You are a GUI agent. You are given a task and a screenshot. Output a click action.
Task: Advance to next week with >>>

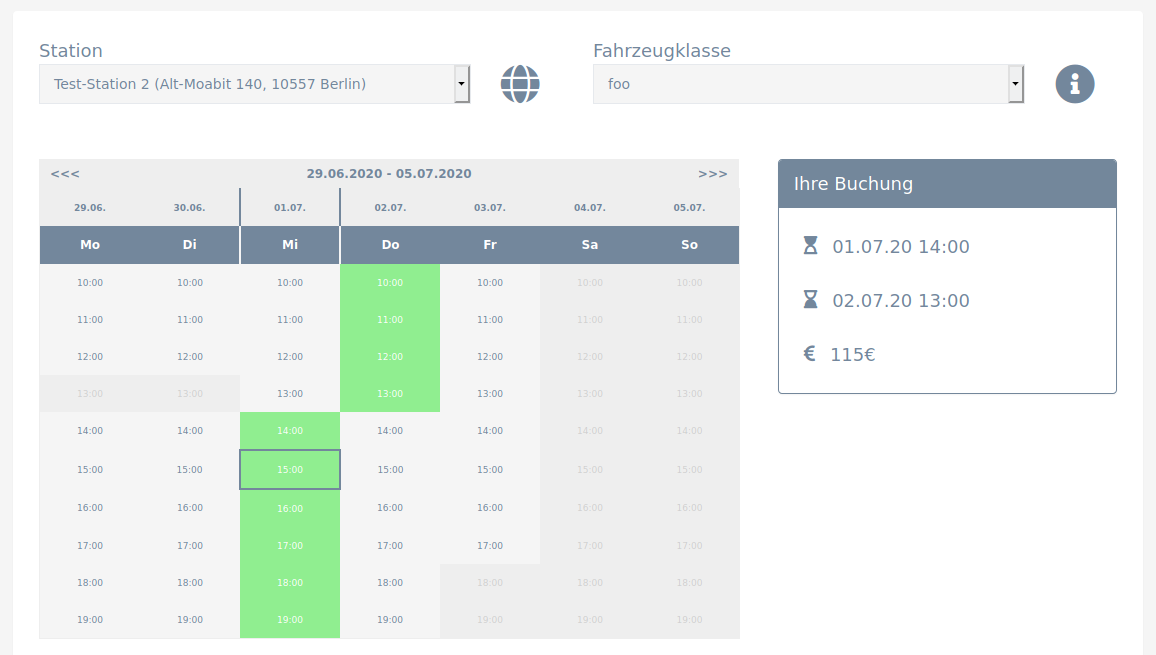[712, 174]
